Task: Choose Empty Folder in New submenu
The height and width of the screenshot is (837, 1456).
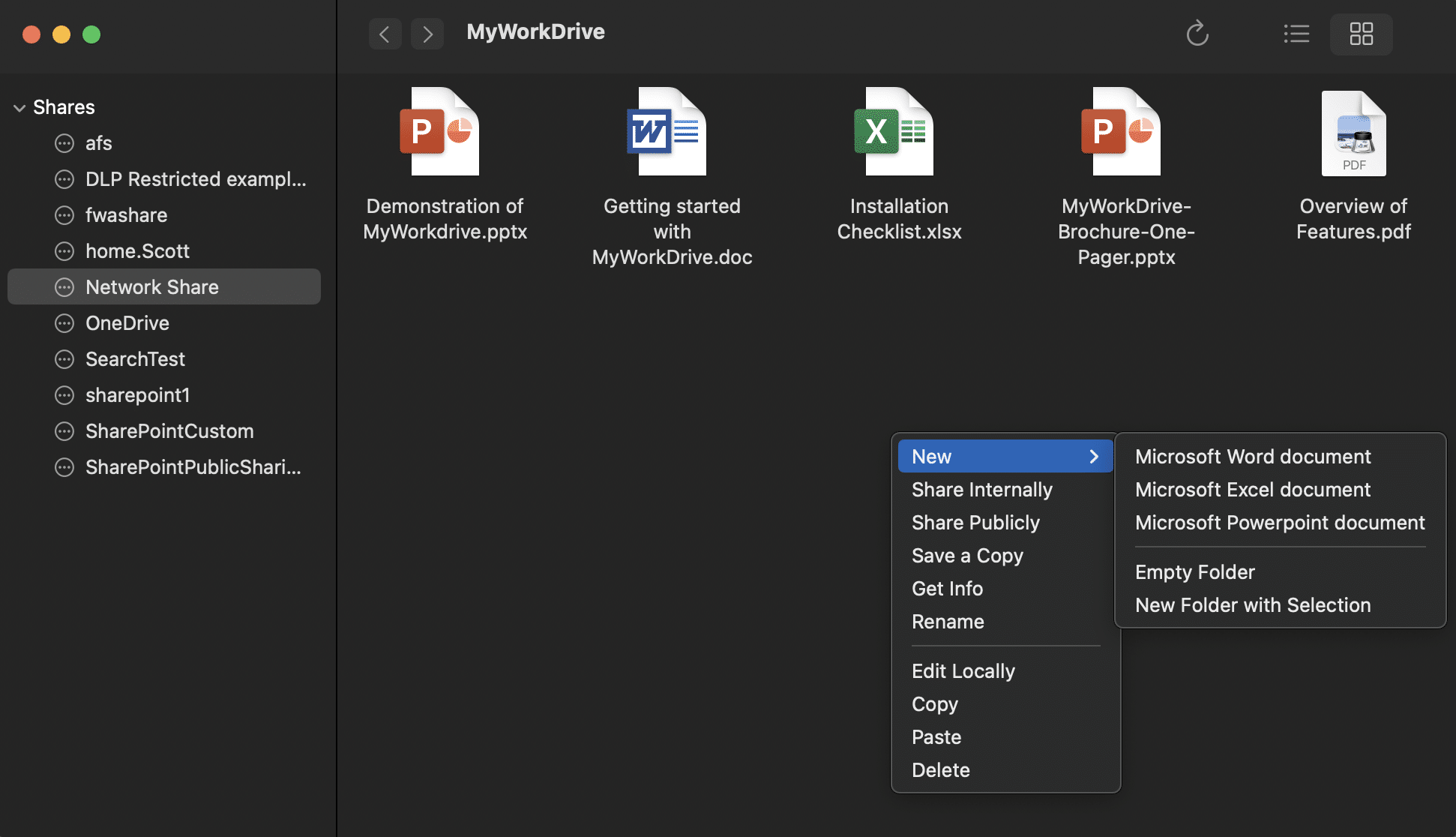Action: point(1194,572)
